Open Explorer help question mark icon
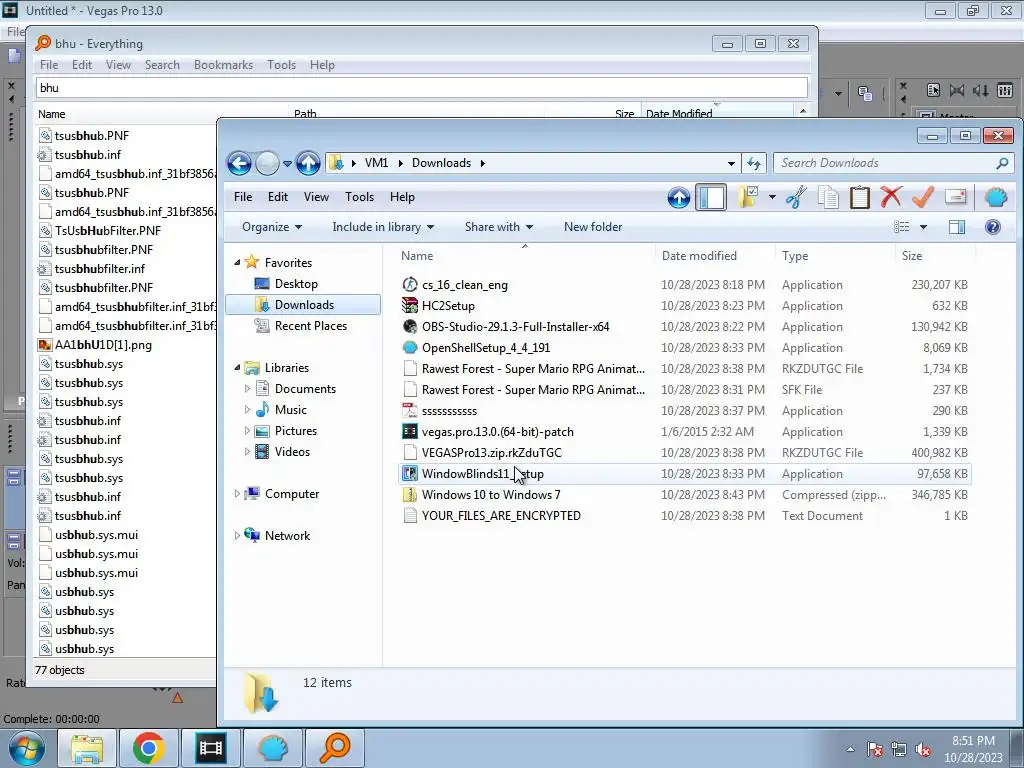The width and height of the screenshot is (1024, 768). coord(993,227)
